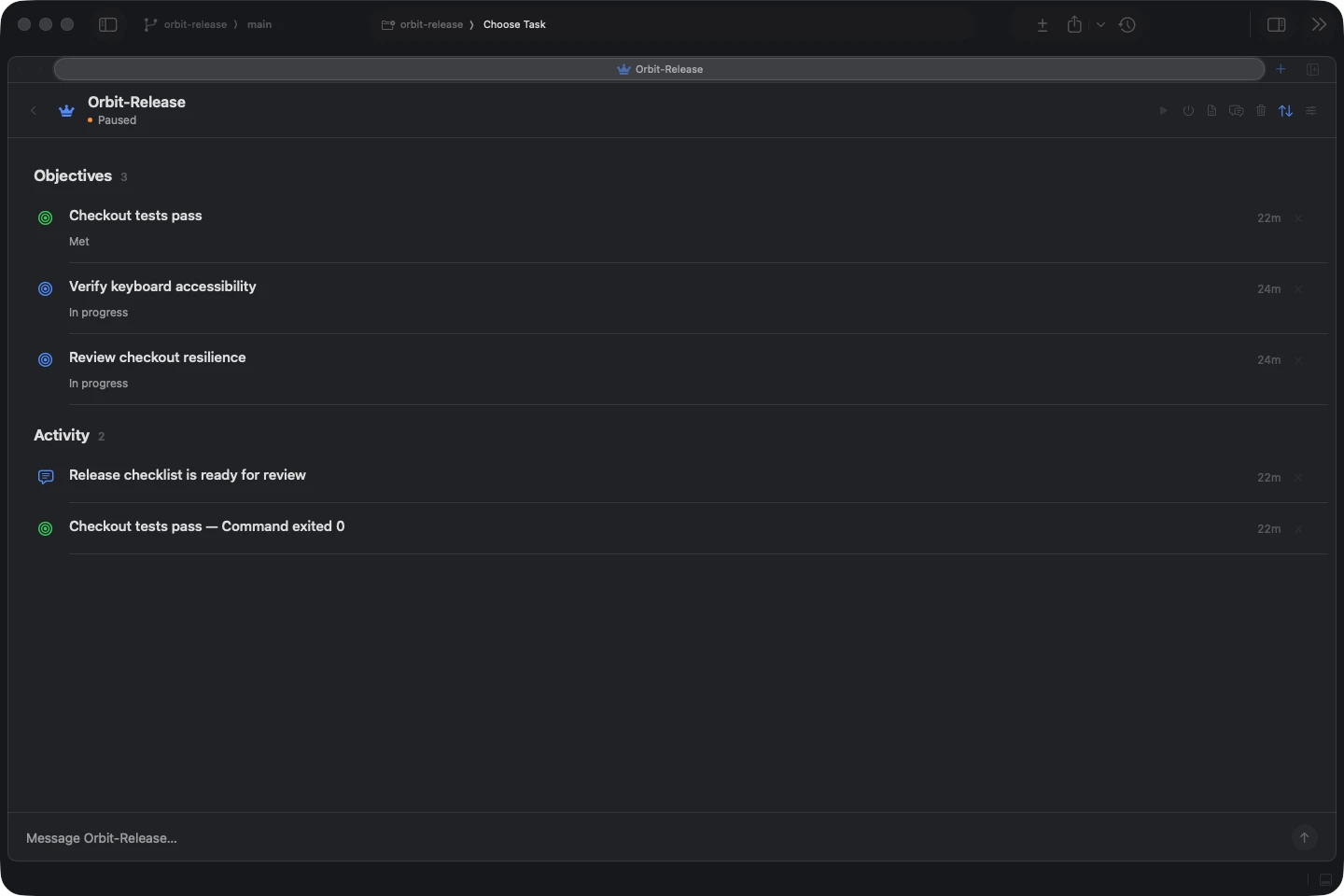Open the chat bubbles icon in the header
Viewport: 1344px width, 896px height.
coord(1237,111)
